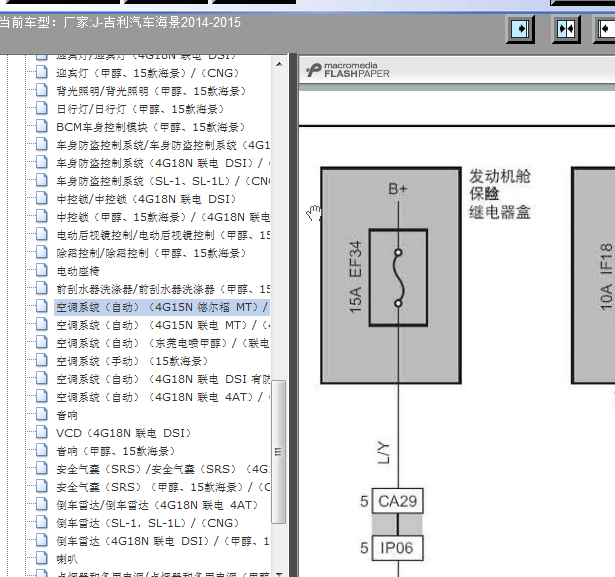Click the CA29 connector box
Viewport: 615px width, 577px height.
point(397,501)
